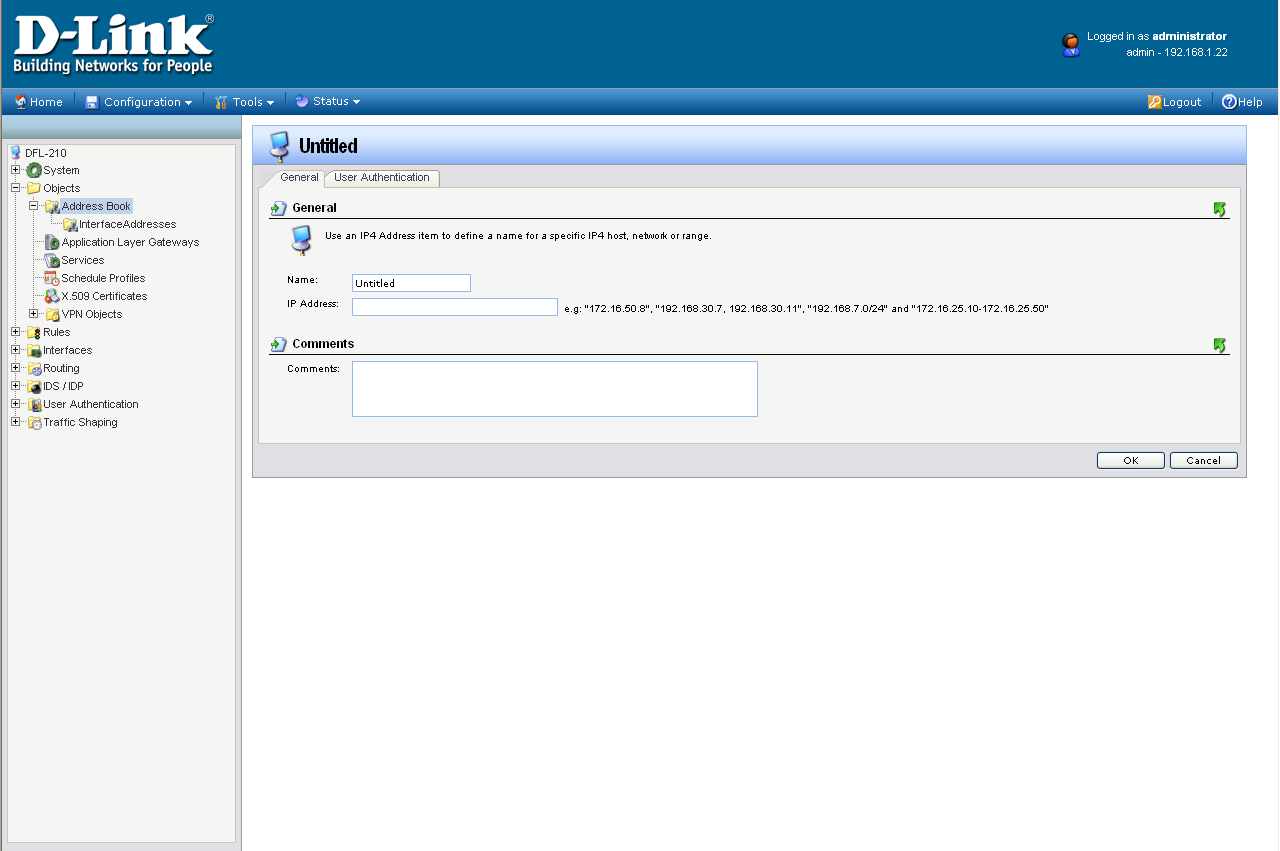Expand the User Authentication tree node

[x=16, y=404]
